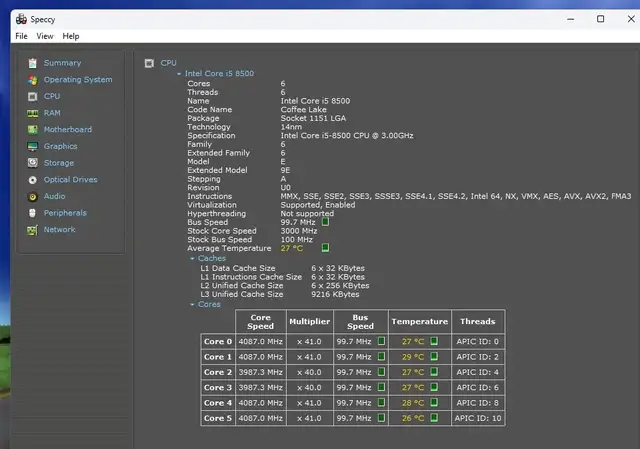Click the Socket 1151 LGA value
The width and height of the screenshot is (640, 449).
(x=313, y=118)
